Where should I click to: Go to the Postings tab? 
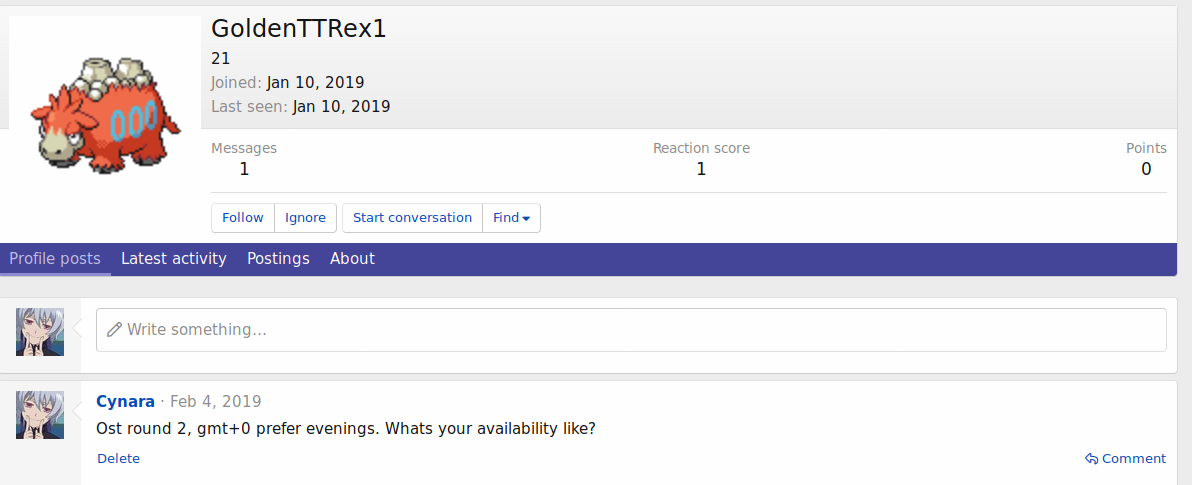(278, 259)
